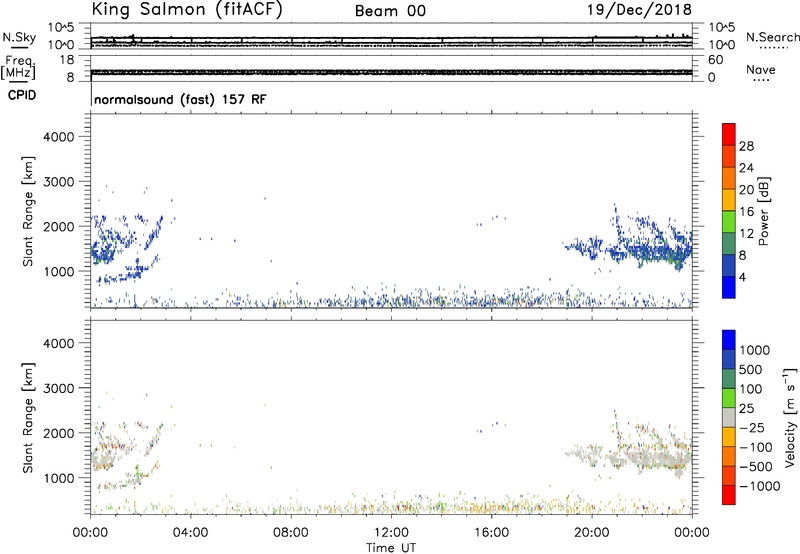Click the 3000 tick on velocity panel axis
This screenshot has height=554, width=800.
[58, 388]
